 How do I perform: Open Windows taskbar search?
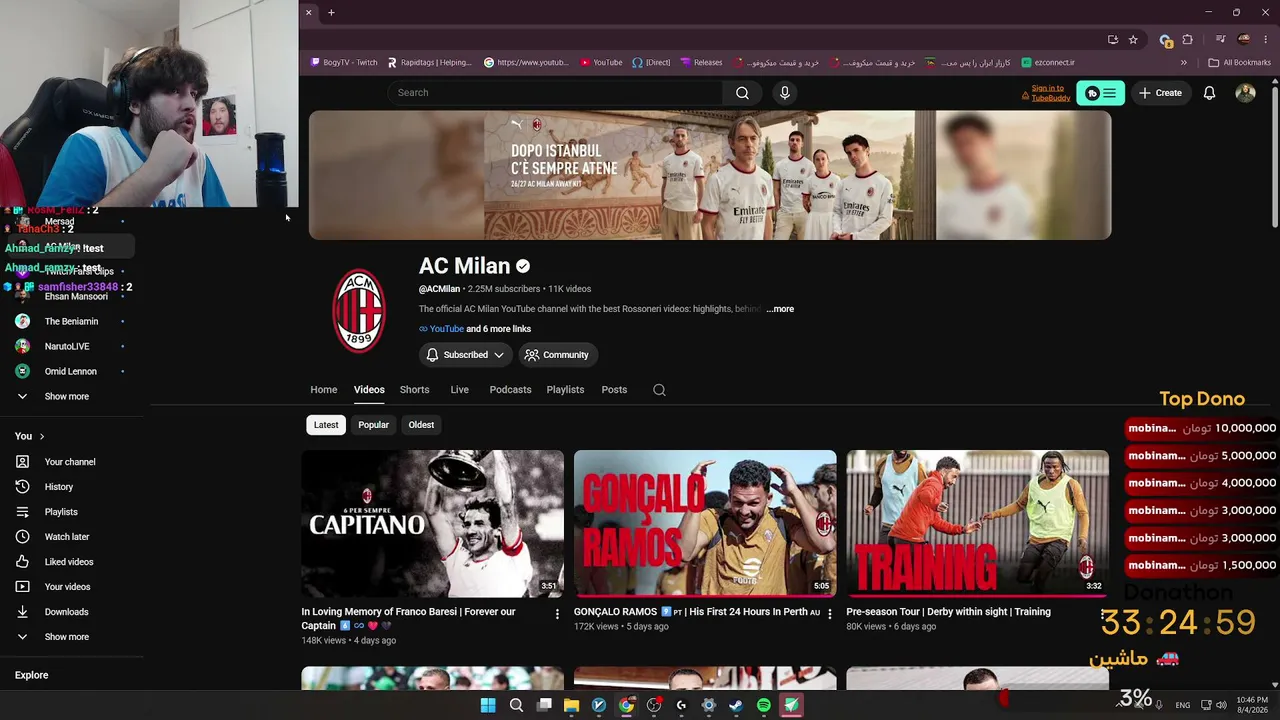point(516,705)
